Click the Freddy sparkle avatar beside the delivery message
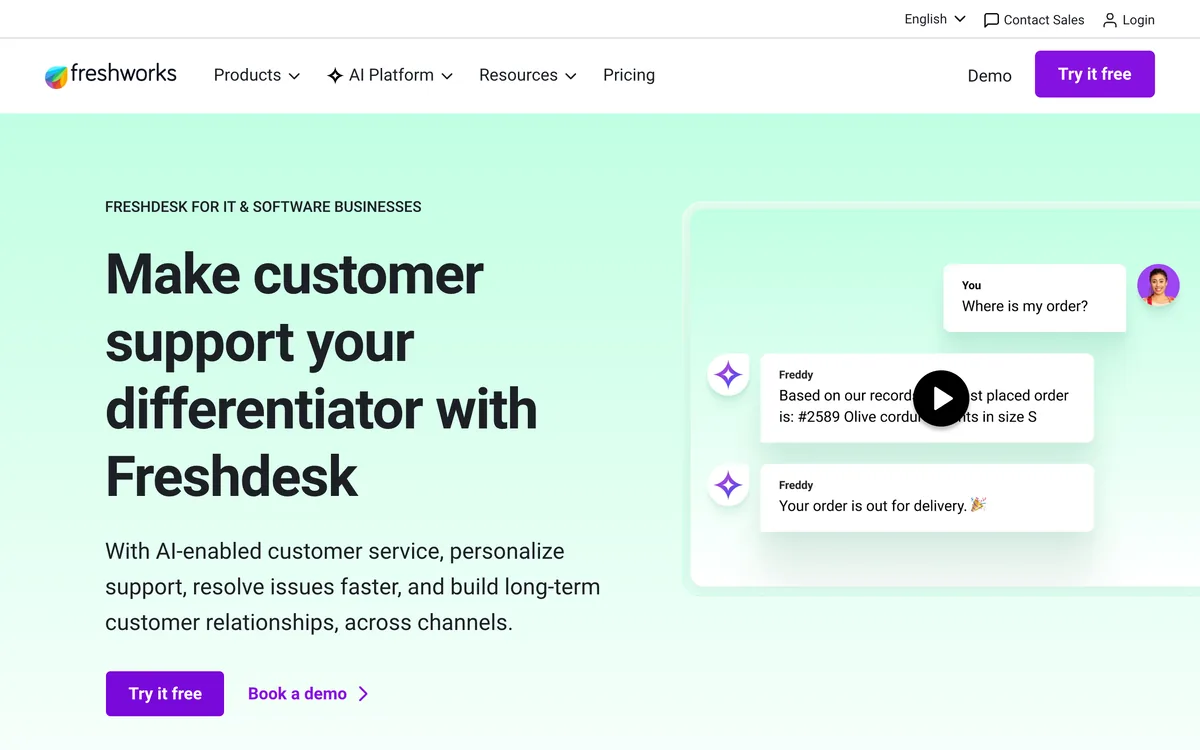The height and width of the screenshot is (750, 1200). click(x=728, y=485)
